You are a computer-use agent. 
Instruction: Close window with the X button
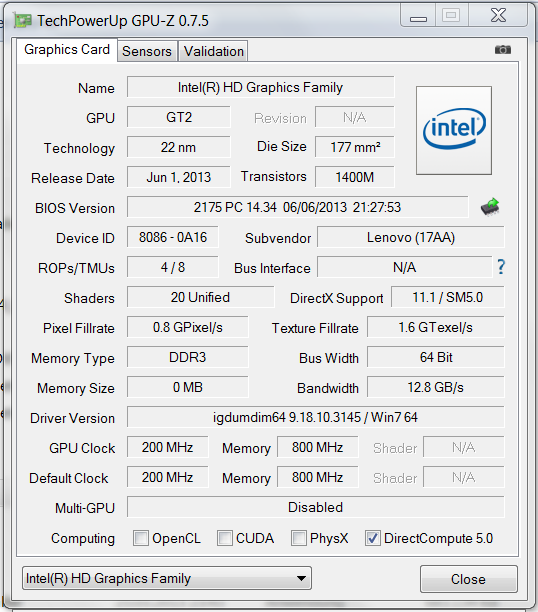[x=498, y=16]
